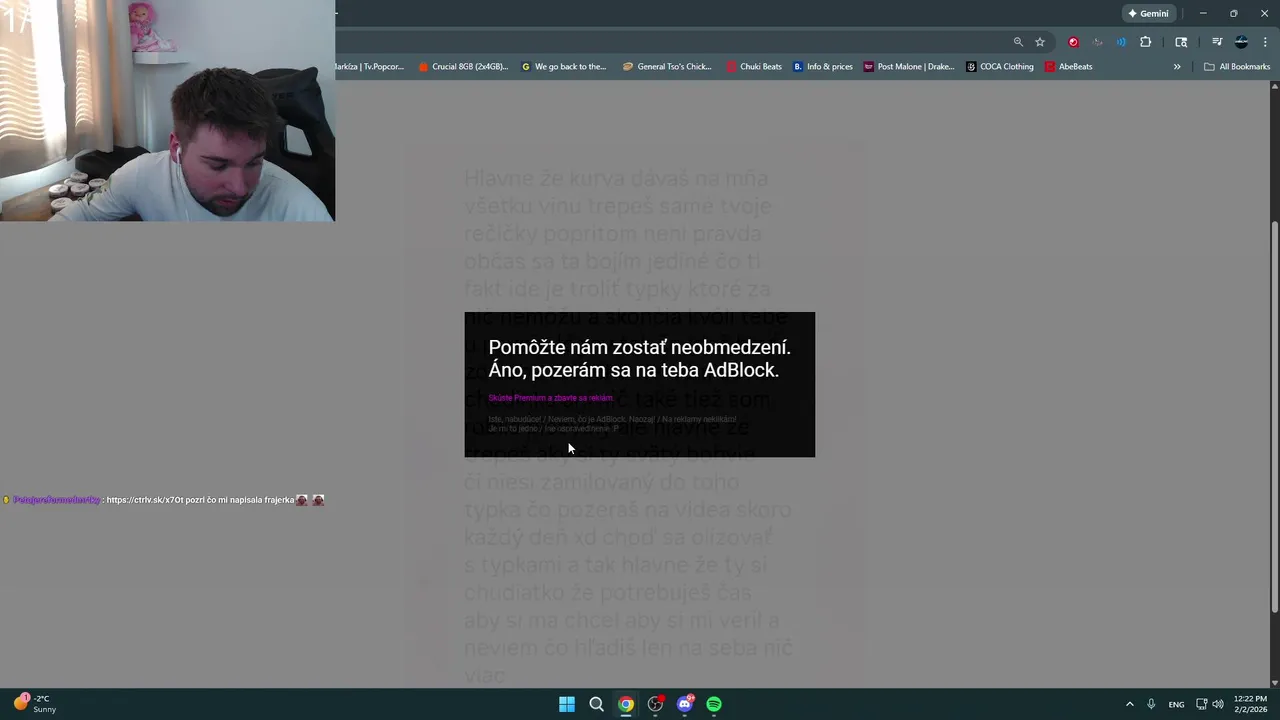Open Discord from the taskbar
Image resolution: width=1280 pixels, height=720 pixels.
pos(685,704)
